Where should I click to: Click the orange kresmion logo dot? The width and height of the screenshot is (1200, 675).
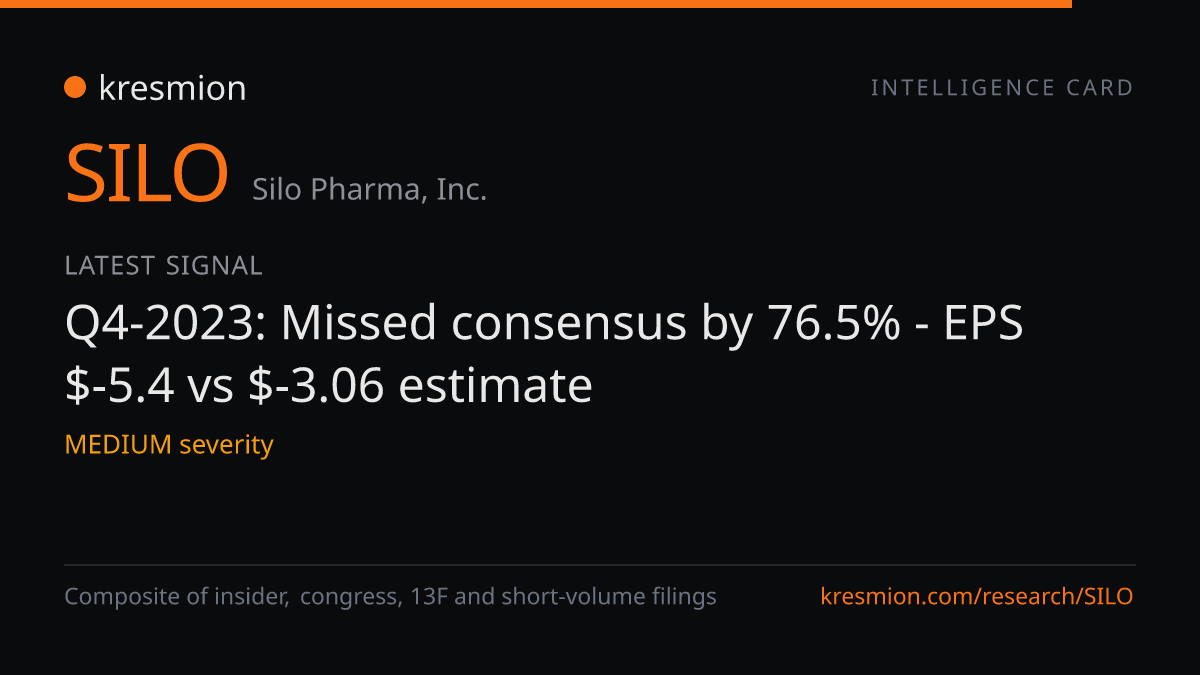75,88
